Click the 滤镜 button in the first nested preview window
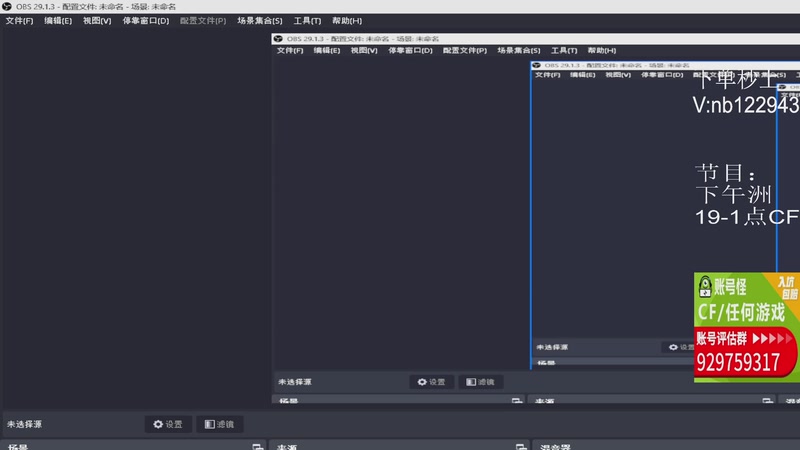 point(481,382)
